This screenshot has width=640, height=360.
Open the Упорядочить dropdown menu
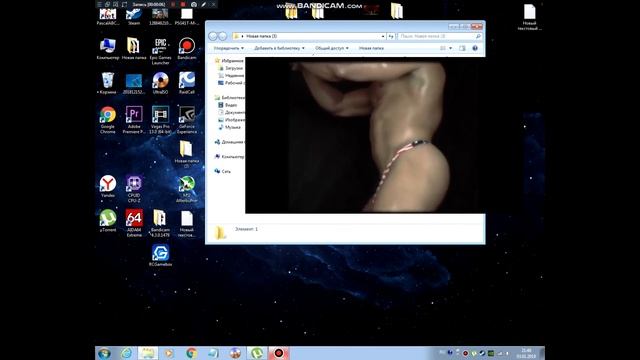[x=229, y=48]
